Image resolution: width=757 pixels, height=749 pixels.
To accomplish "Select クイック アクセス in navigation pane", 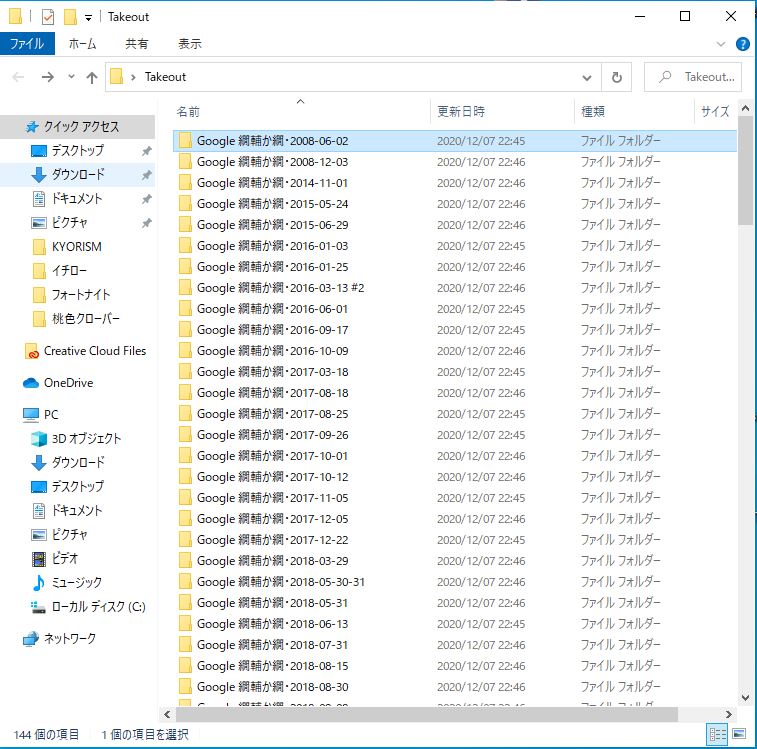I will (77, 127).
